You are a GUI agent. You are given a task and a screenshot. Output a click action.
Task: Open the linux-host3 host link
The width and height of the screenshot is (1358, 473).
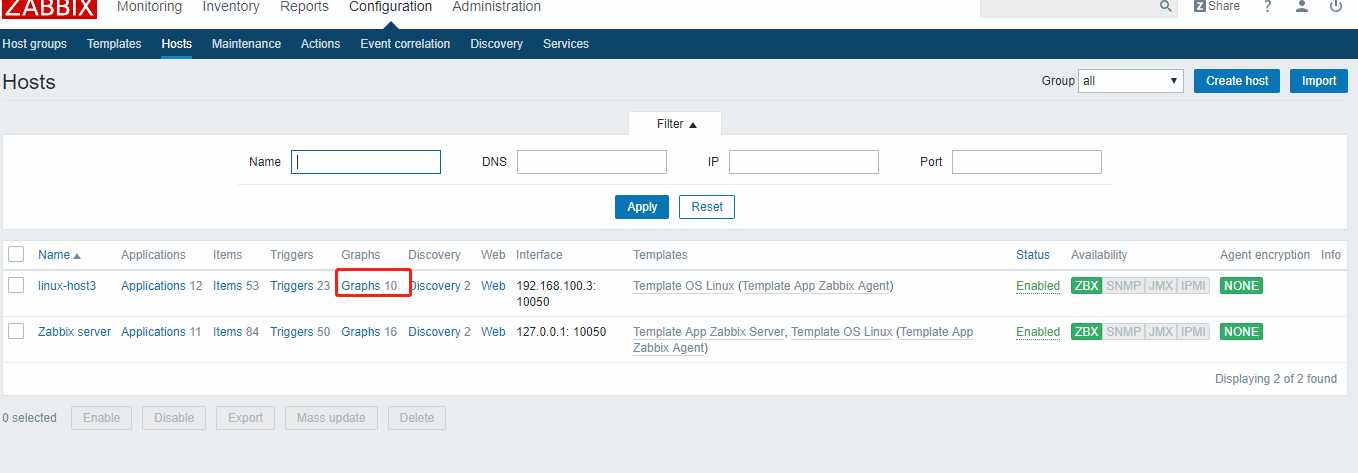[67, 286]
